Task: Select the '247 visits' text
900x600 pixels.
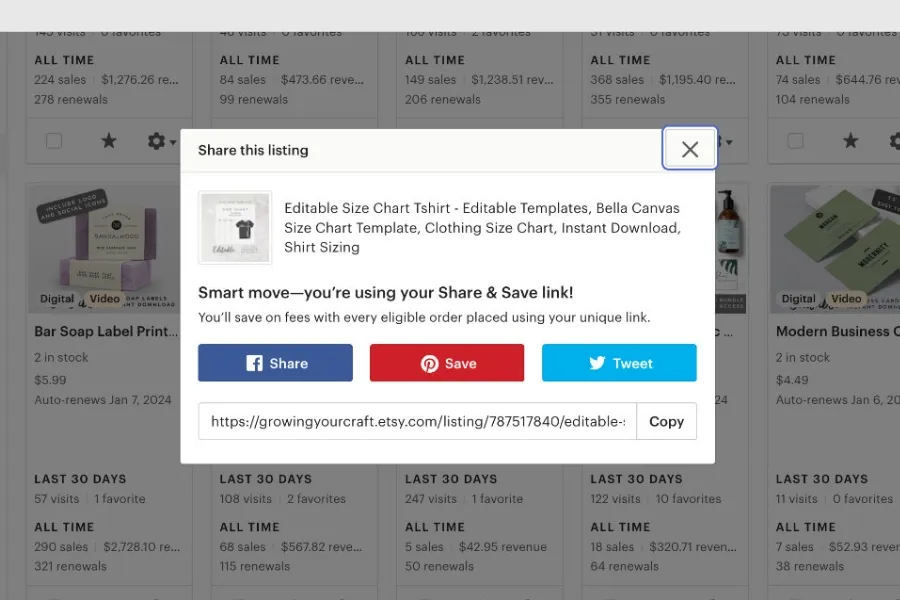Action: pos(431,498)
